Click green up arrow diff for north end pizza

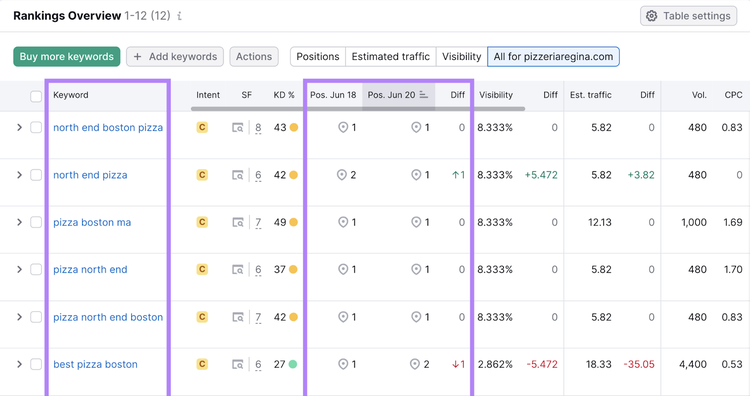click(x=458, y=175)
